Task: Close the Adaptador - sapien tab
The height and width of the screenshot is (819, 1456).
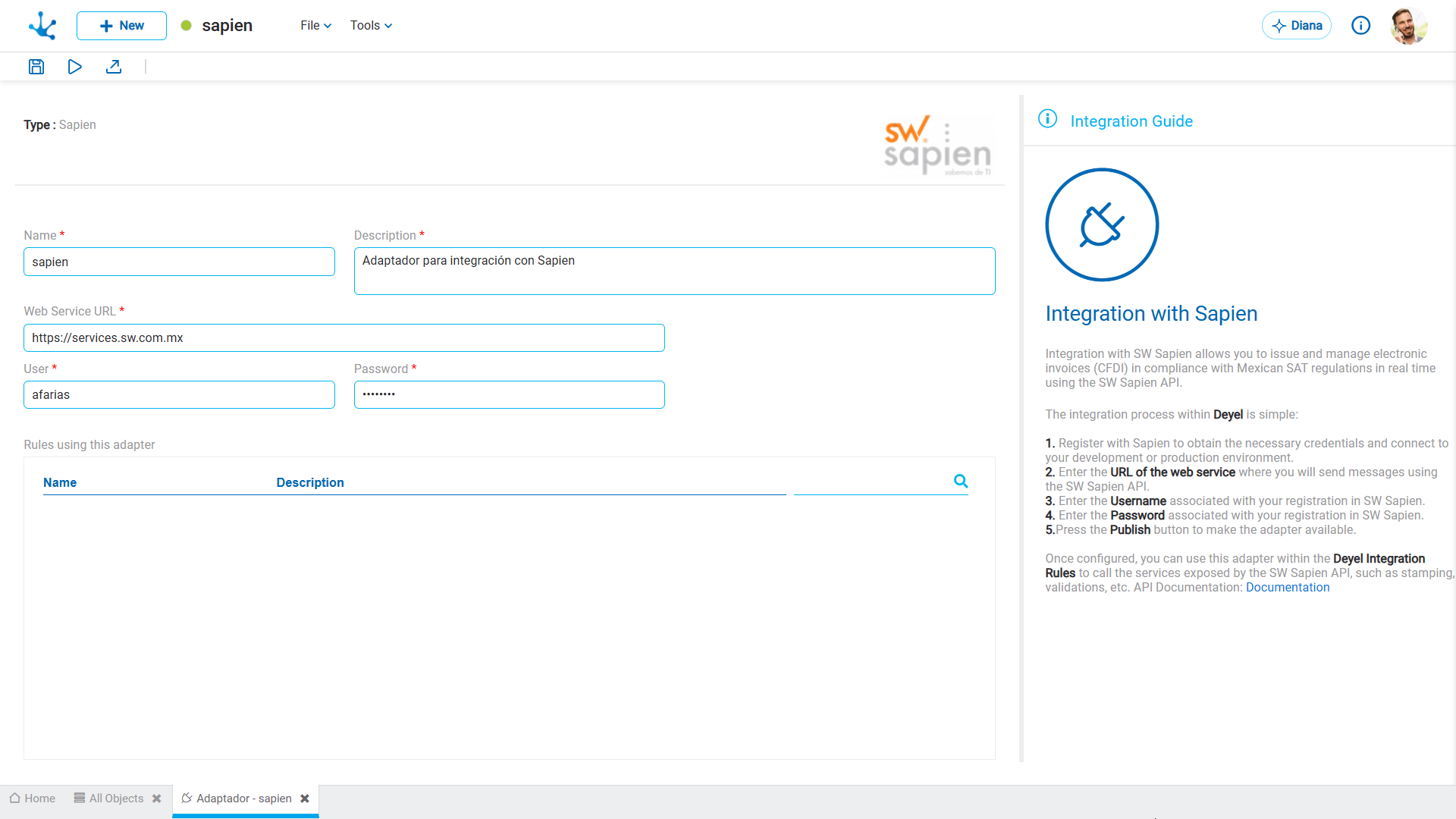Action: pos(305,799)
